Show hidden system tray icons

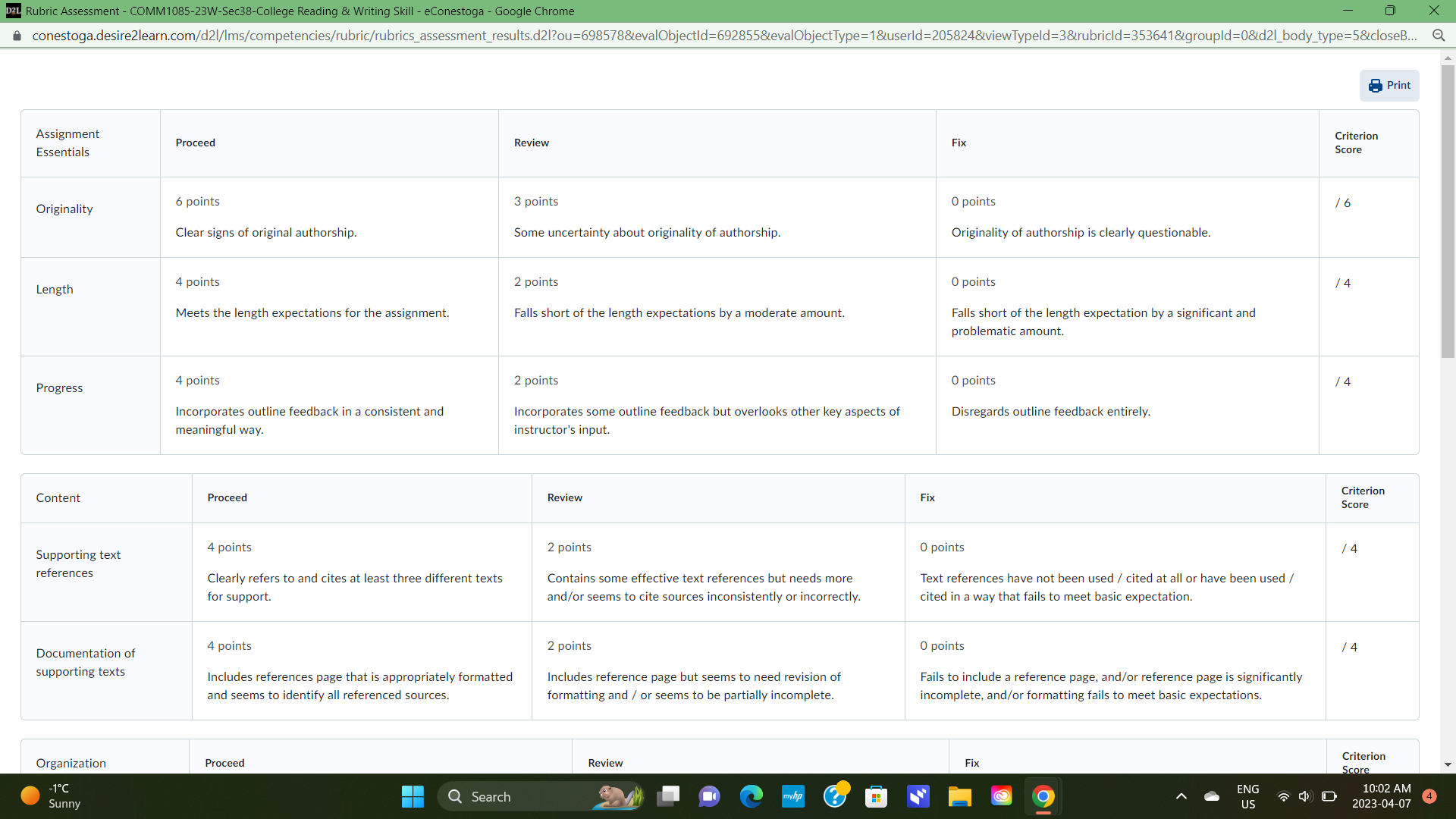[1181, 796]
